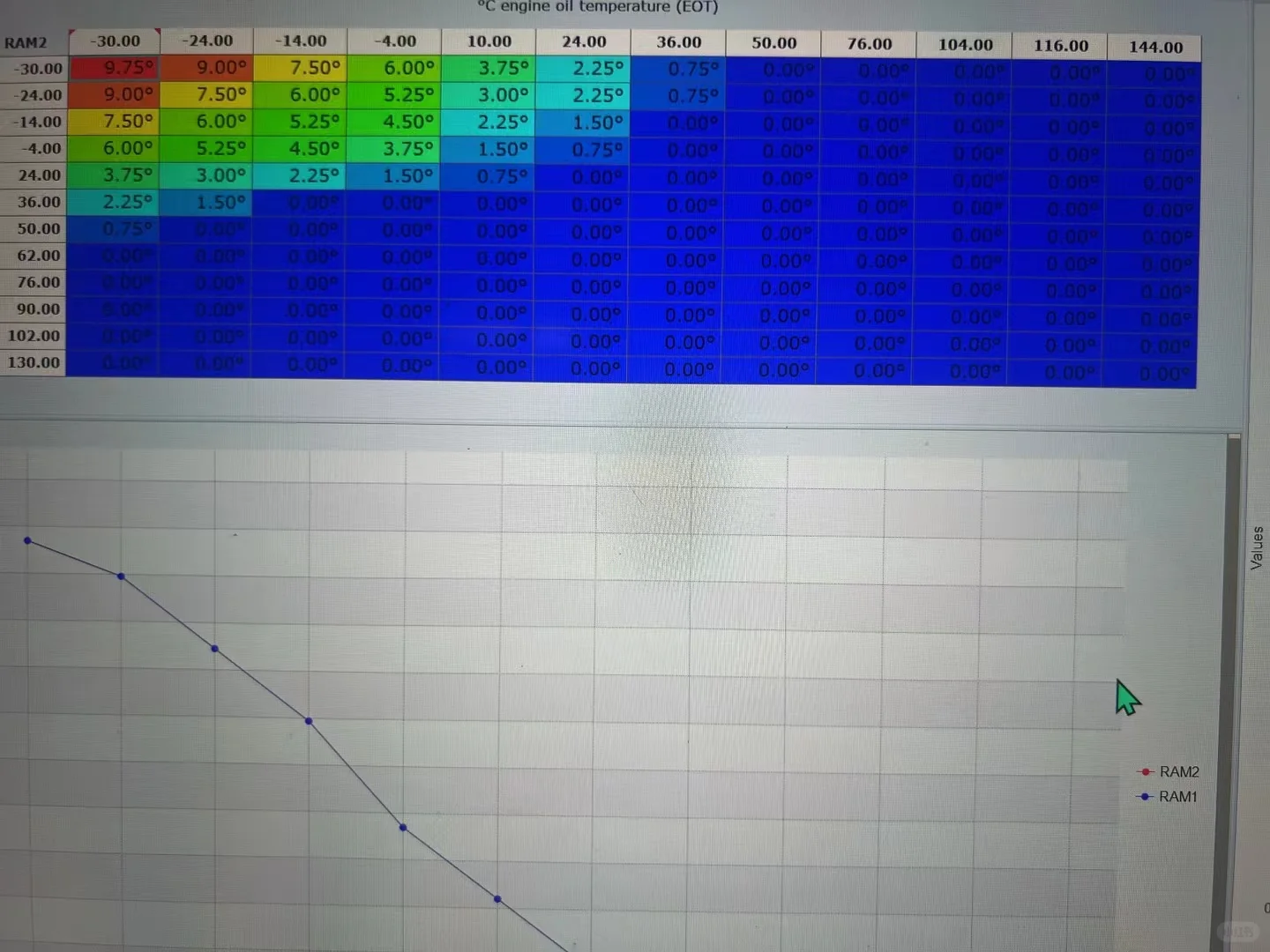Click the 3.75° cell in row 24.00
1270x952 pixels.
113,175
